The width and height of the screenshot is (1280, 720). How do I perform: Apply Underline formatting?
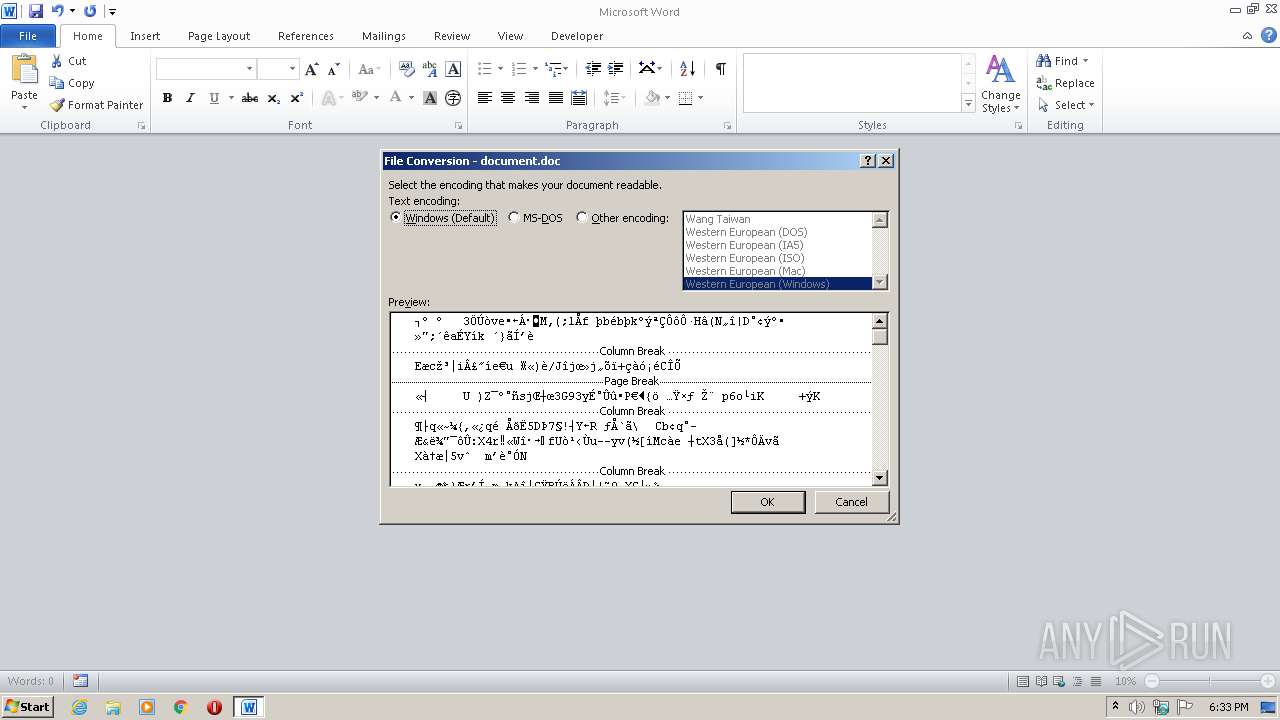coord(214,98)
